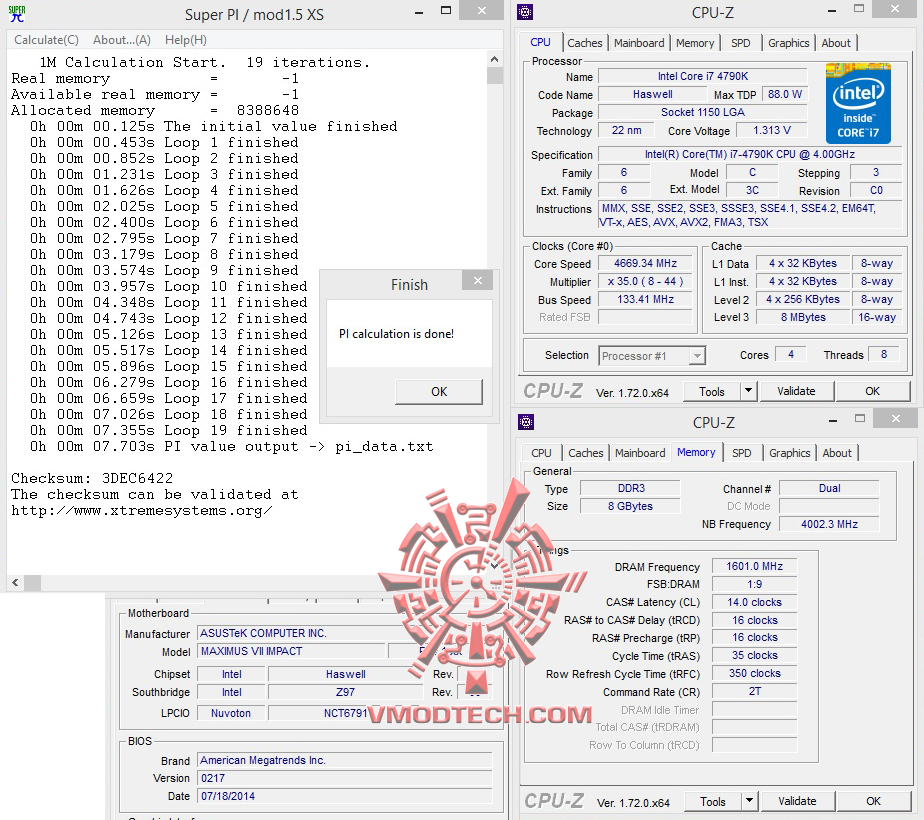The image size is (924, 820).
Task: Click Tools button in lower CPU-Z window
Action: click(712, 802)
